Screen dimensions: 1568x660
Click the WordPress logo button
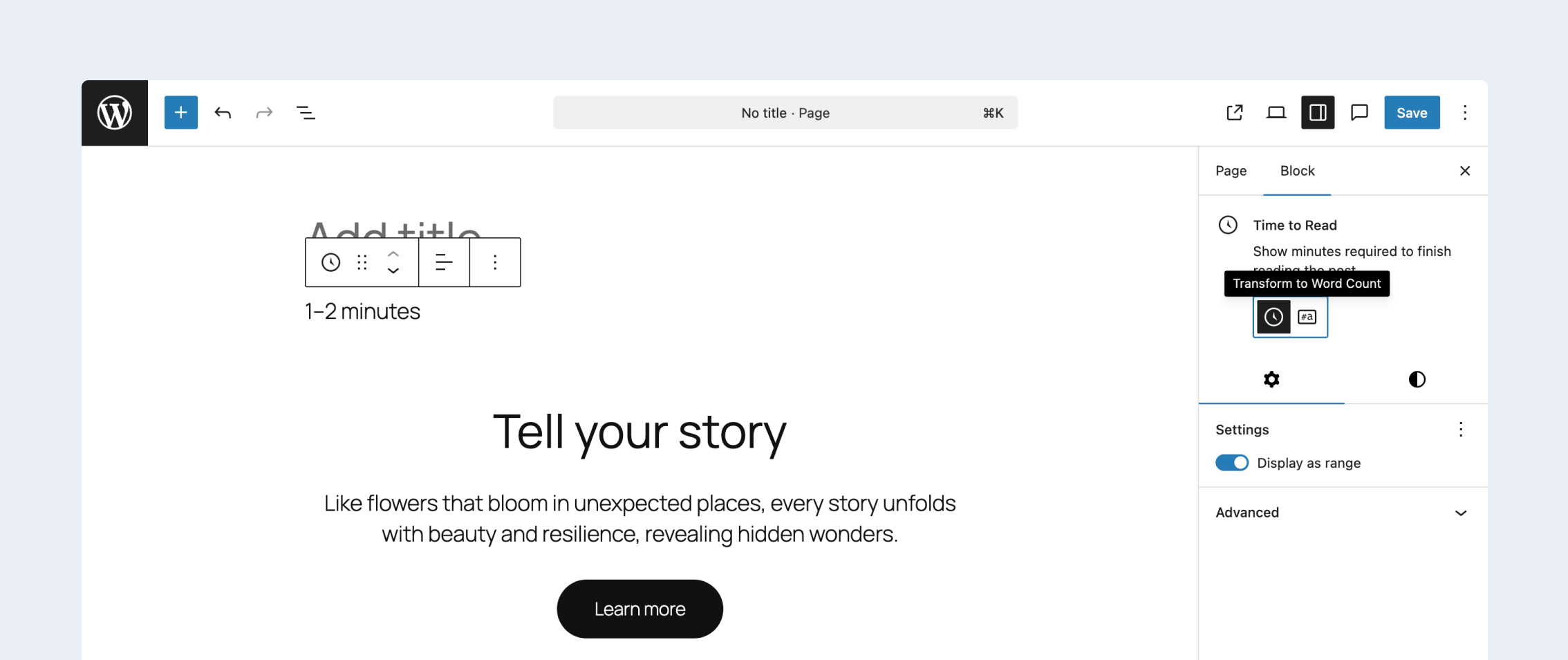pyautogui.click(x=115, y=113)
